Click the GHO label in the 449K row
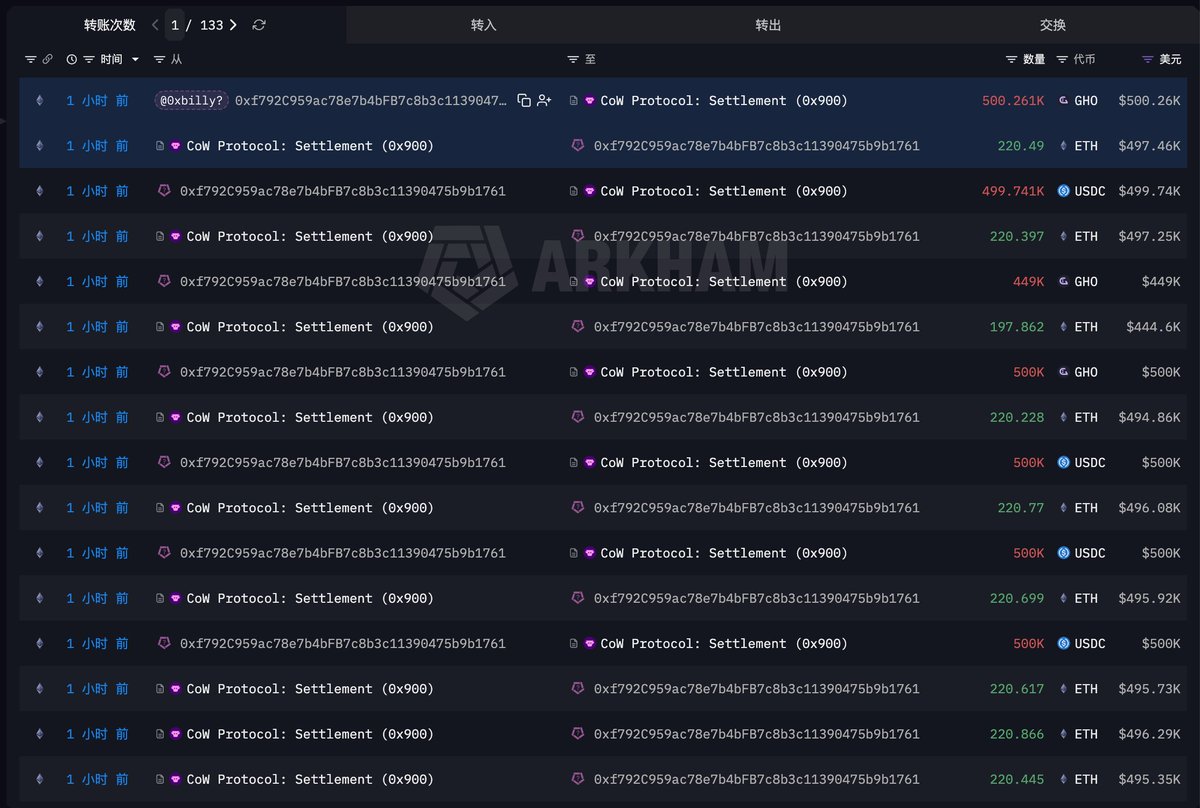The image size is (1200, 808). 1086,282
